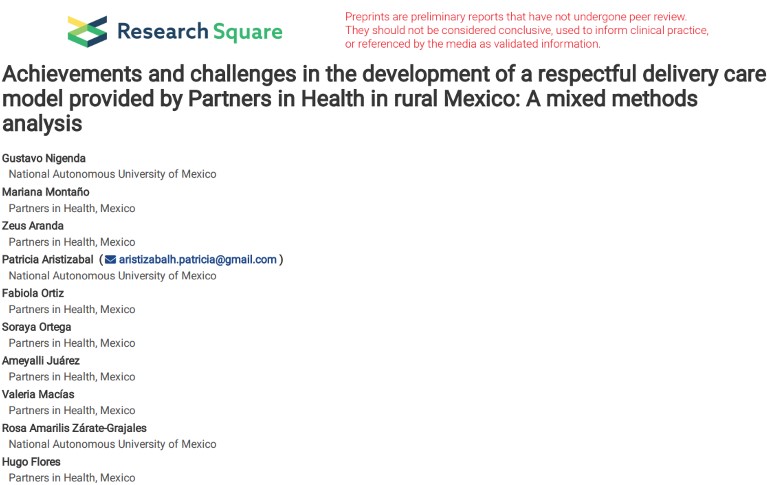
Task: Click the affiliation under Rosa Amarilis Zárate-Grajales
Action: (113, 444)
